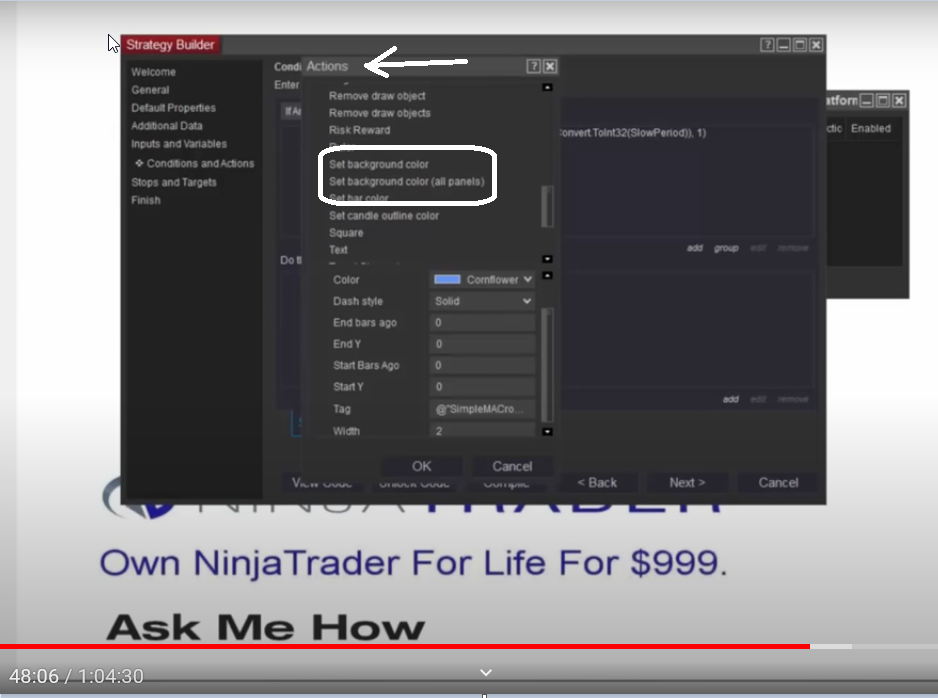Select Conditions and Actions section
Screen dimensions: 938x698
pyautogui.click(x=200, y=163)
